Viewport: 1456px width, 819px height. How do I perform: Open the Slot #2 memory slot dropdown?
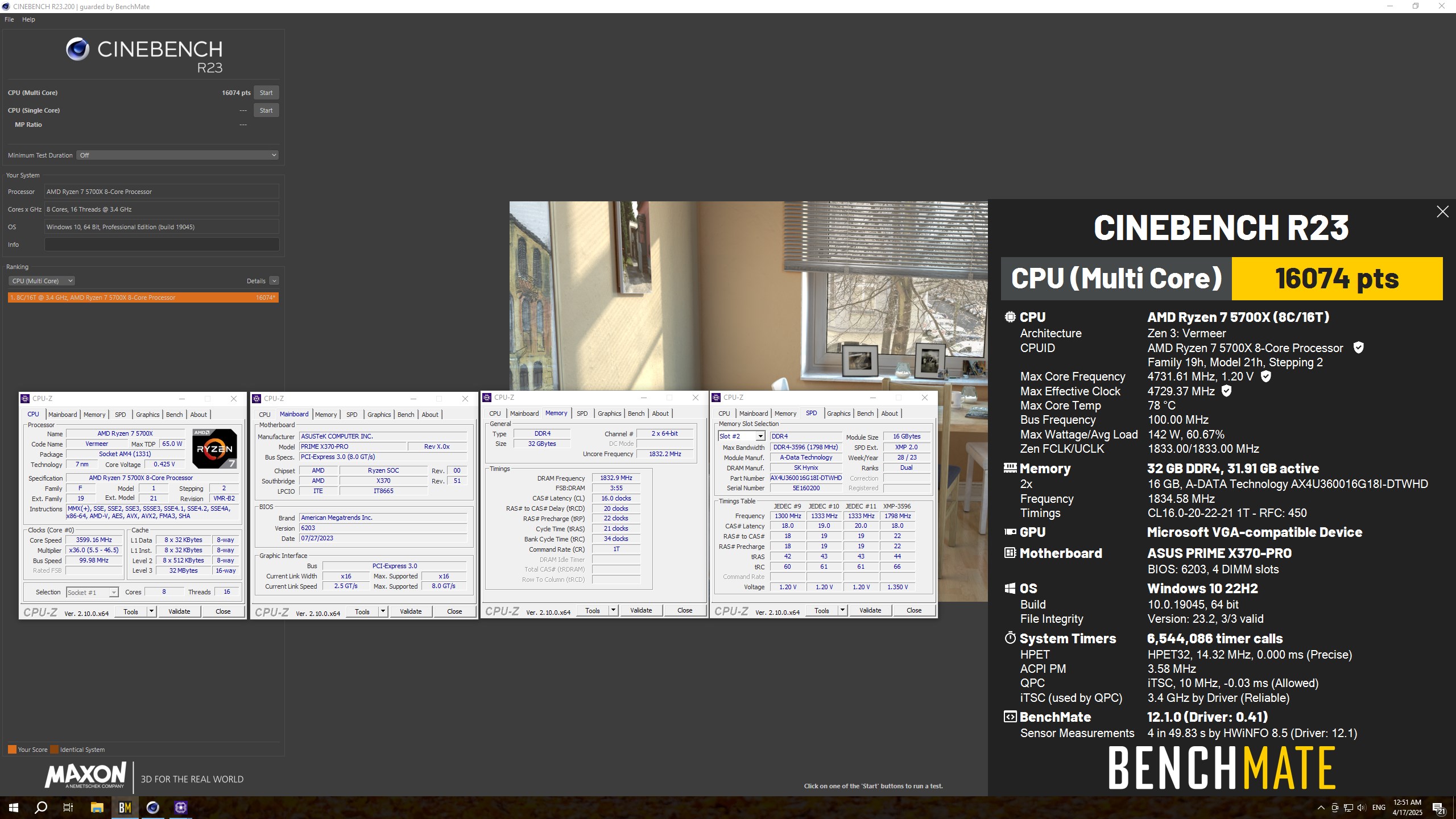(x=741, y=436)
